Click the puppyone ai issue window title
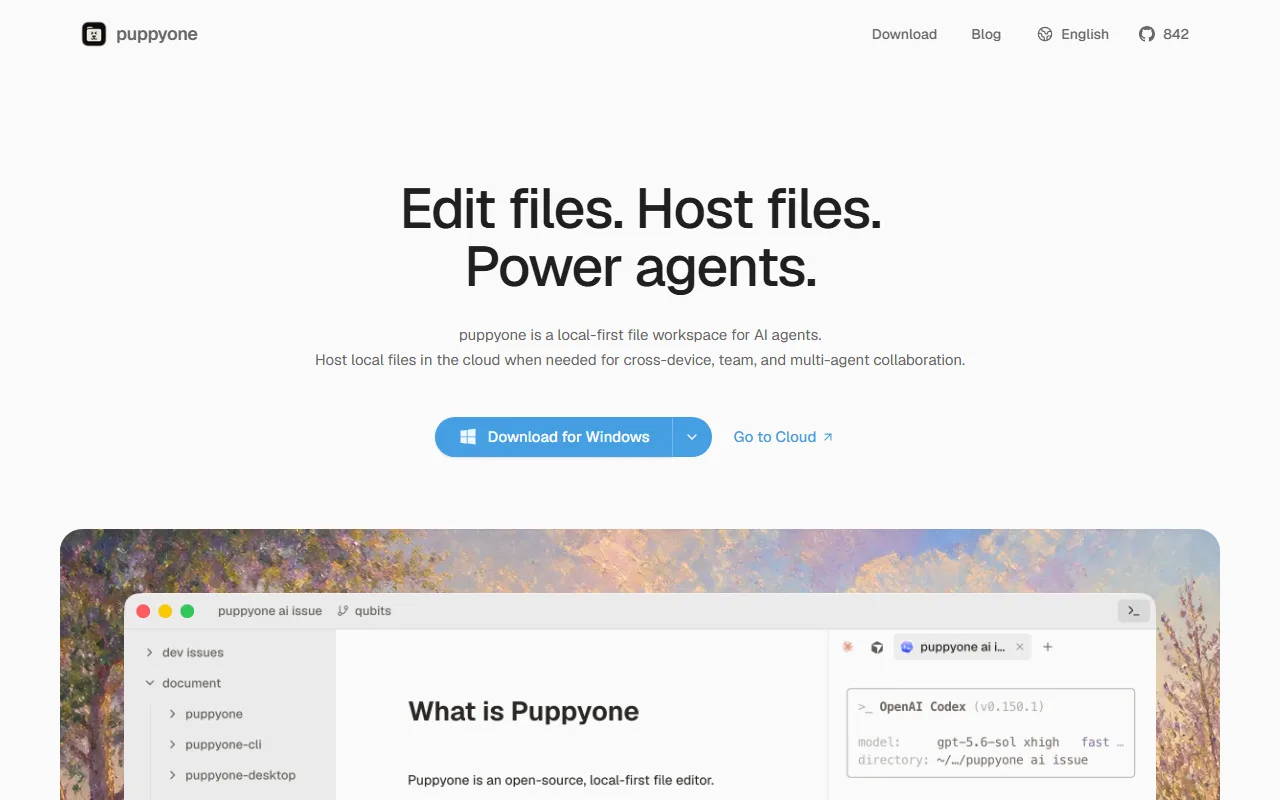 click(x=270, y=611)
